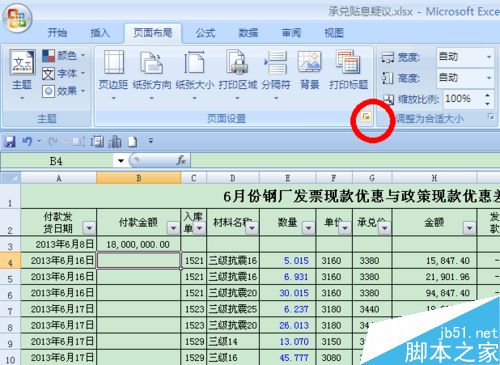Switch to the 插入 tab

click(100, 33)
